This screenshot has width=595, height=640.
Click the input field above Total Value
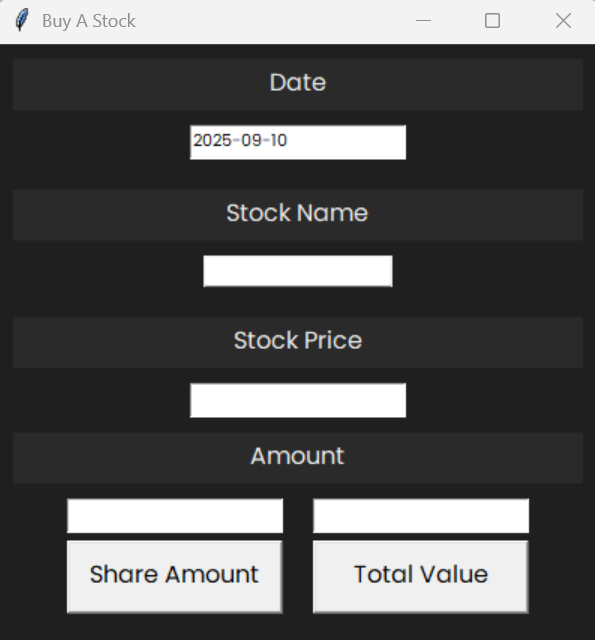click(x=421, y=516)
